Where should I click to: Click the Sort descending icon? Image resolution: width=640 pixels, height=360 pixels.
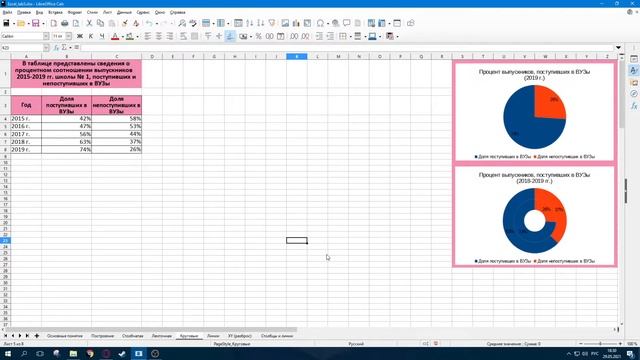[260, 23]
